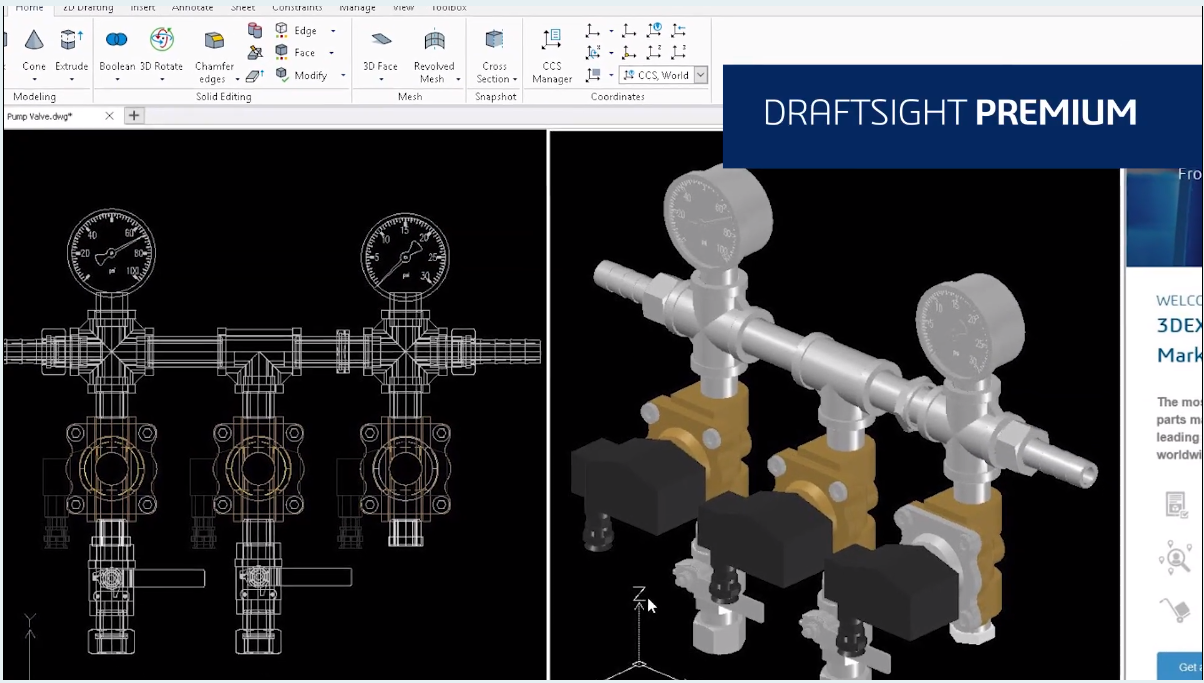Set CCS to World using the globe axis icon
Viewport: 1204px width, 683px height.
(654, 31)
